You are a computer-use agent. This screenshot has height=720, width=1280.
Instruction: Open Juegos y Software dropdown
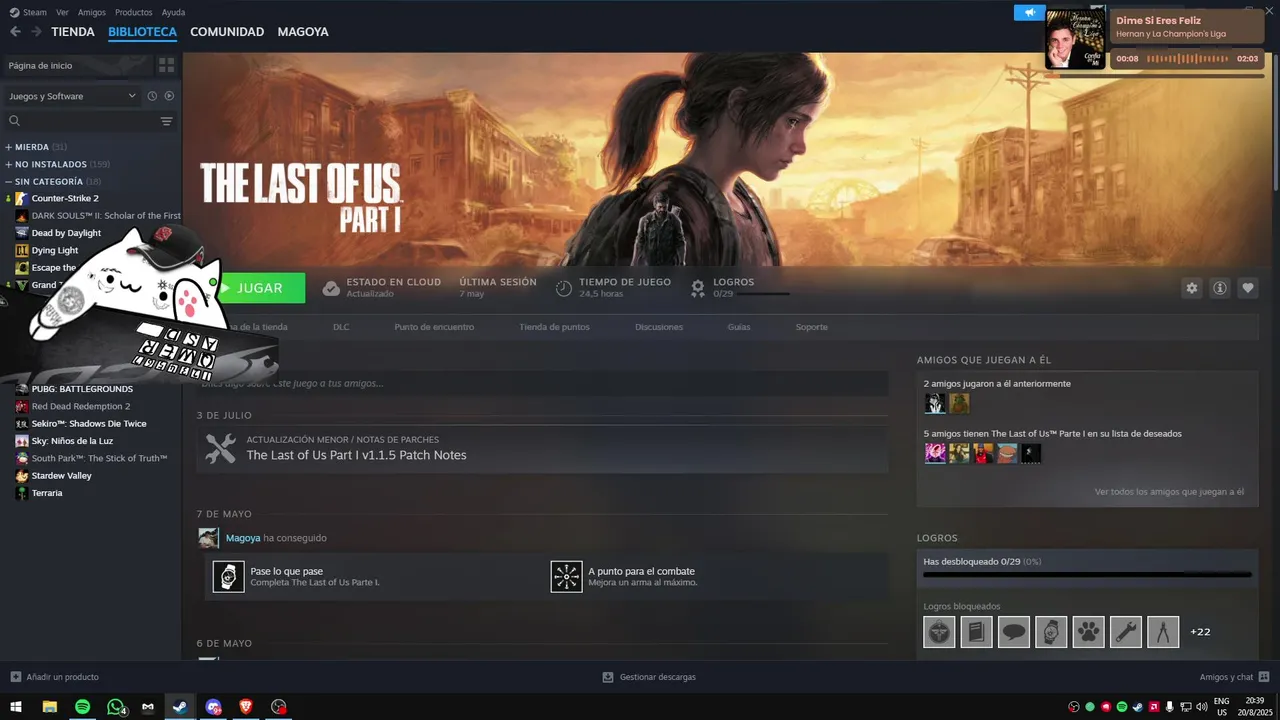[72, 96]
